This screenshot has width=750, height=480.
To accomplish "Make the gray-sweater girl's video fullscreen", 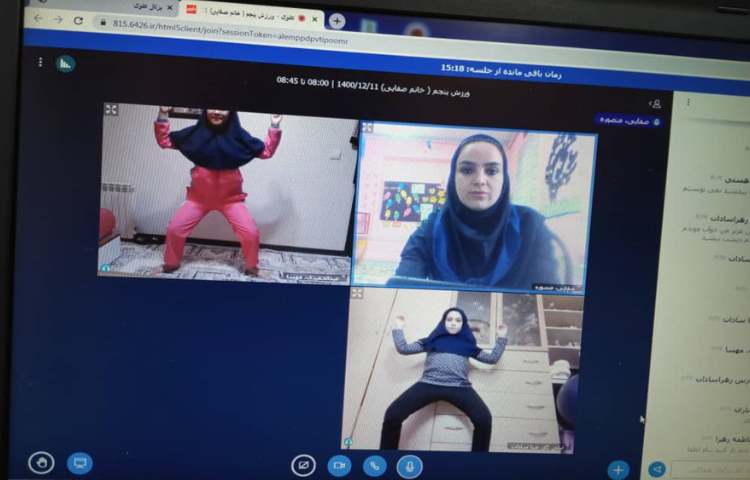I will coord(357,293).
